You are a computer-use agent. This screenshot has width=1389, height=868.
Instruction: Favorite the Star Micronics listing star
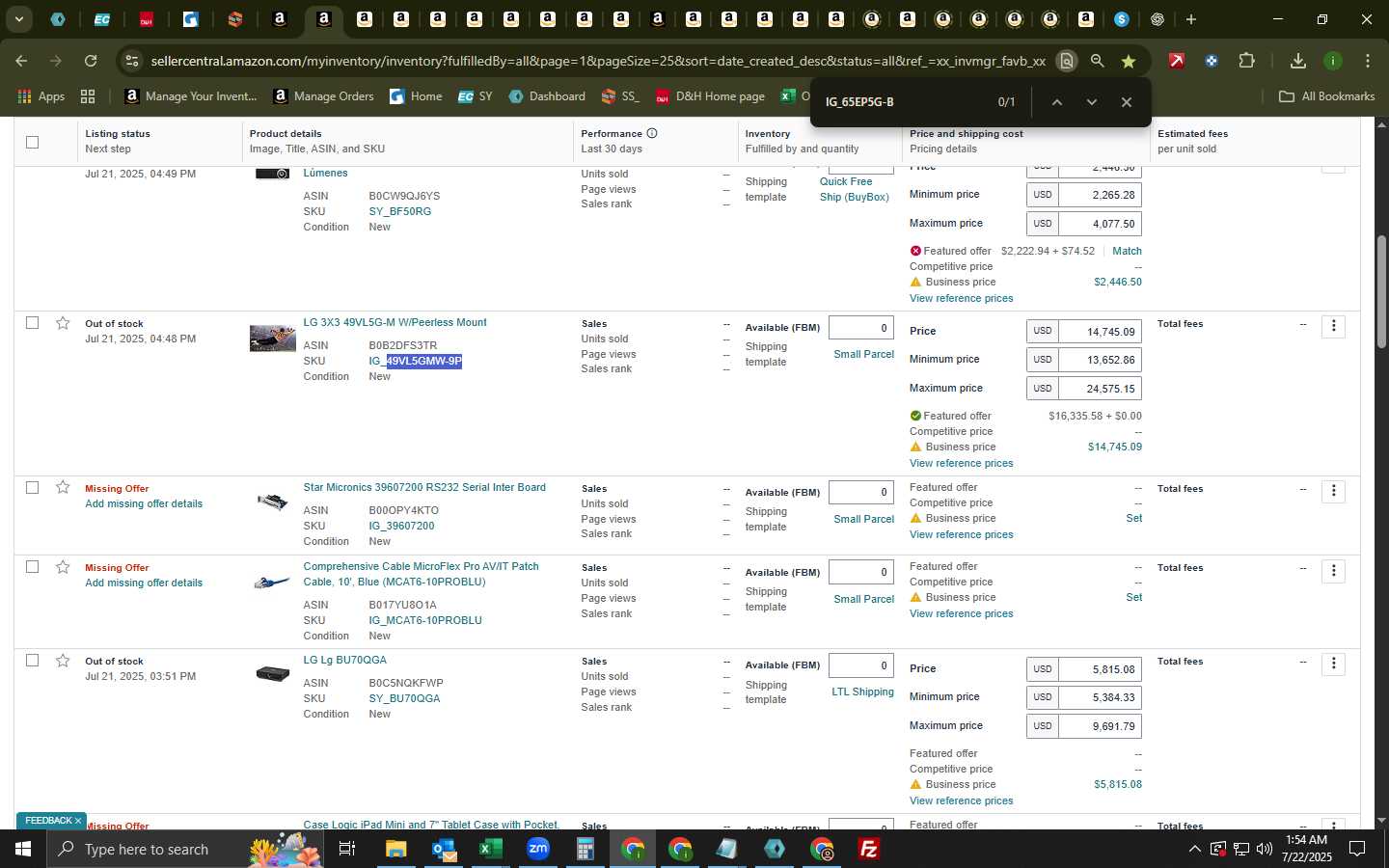coord(63,488)
